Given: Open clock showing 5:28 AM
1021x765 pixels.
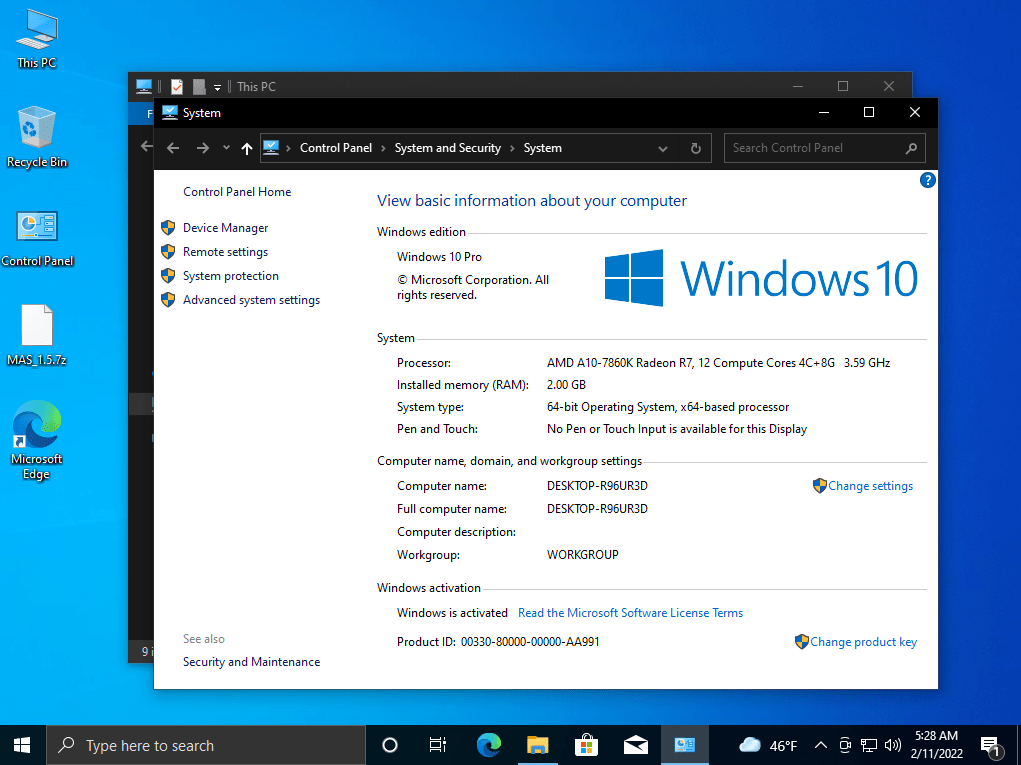Looking at the screenshot, I should (x=936, y=745).
